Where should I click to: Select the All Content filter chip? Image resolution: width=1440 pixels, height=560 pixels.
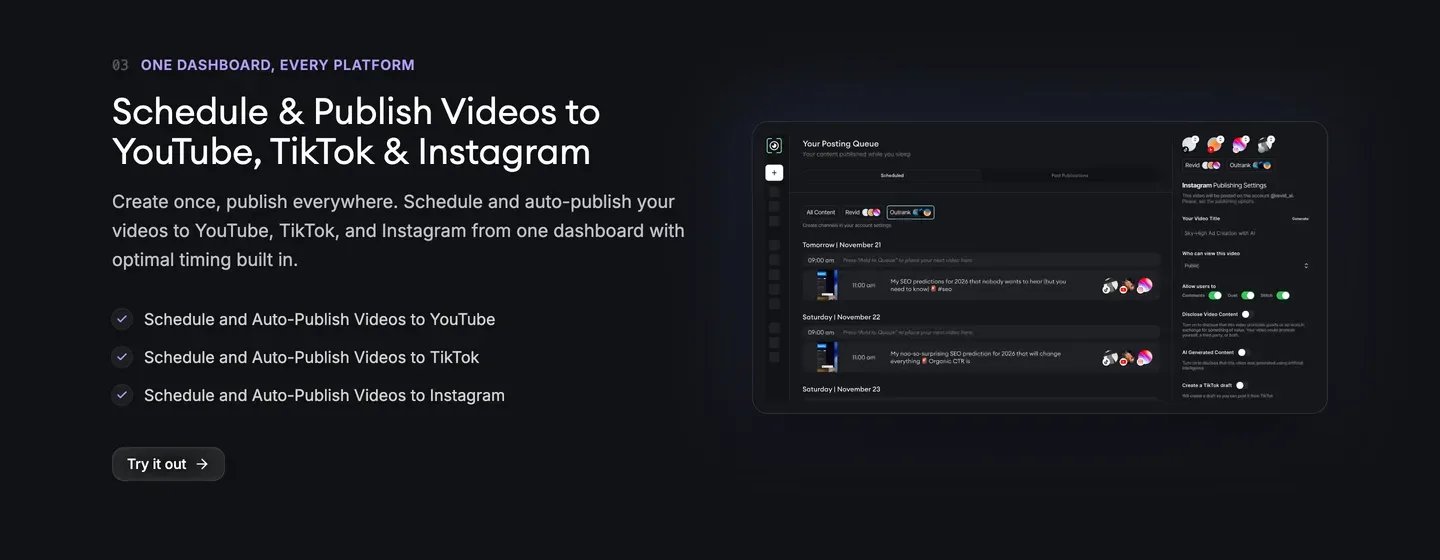(x=821, y=212)
